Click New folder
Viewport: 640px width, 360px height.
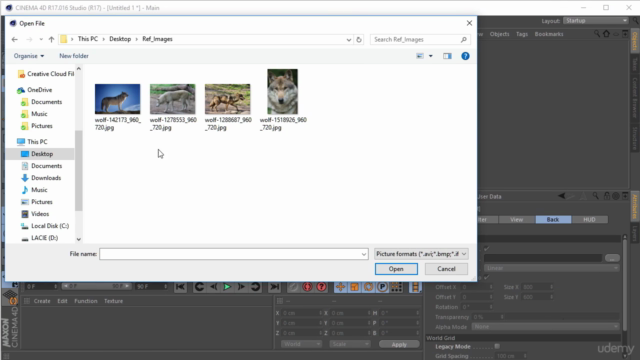tap(74, 56)
